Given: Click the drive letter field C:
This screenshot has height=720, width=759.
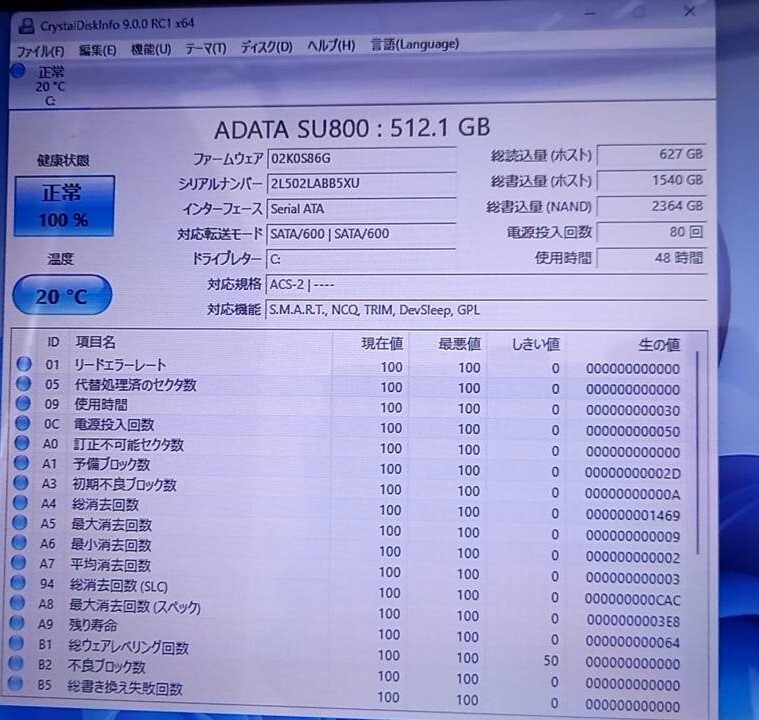Looking at the screenshot, I should (x=361, y=259).
